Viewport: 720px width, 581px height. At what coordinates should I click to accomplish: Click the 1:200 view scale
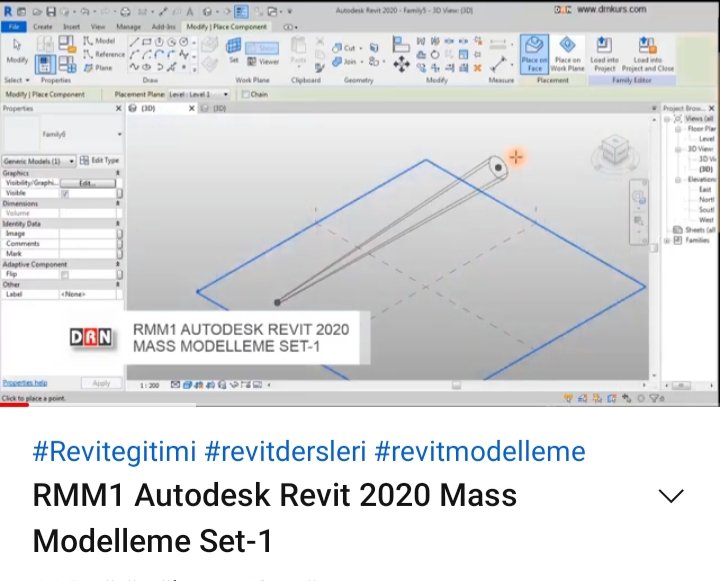[x=149, y=385]
